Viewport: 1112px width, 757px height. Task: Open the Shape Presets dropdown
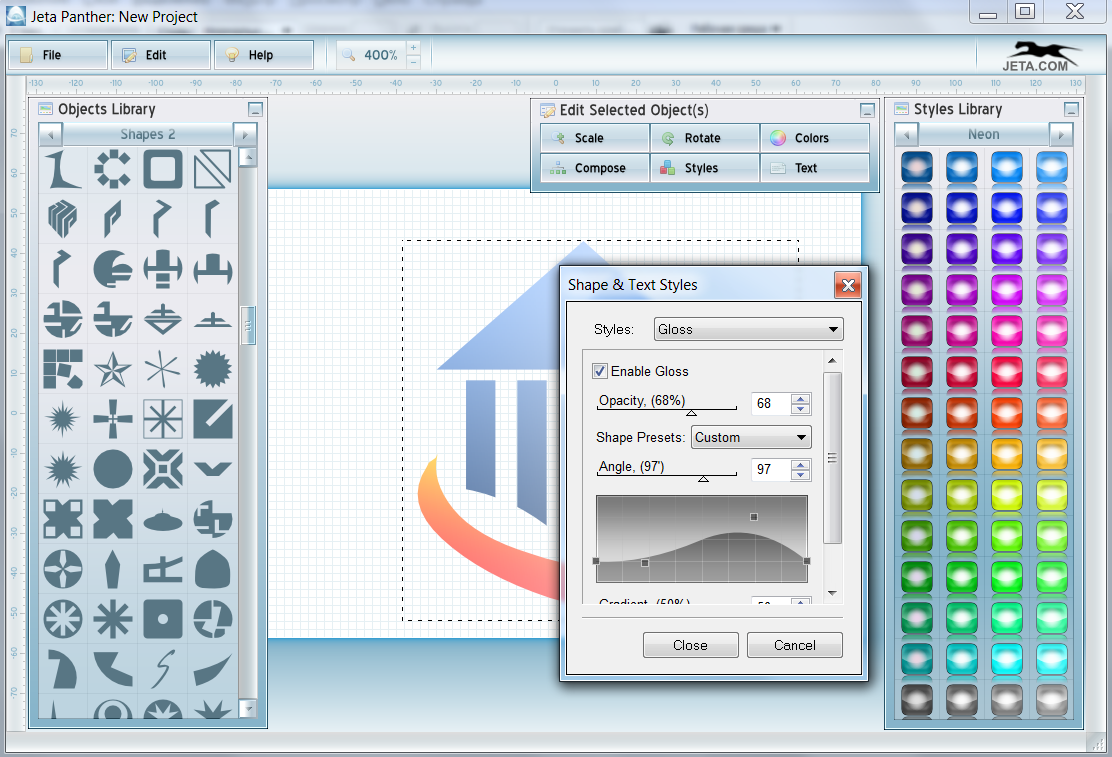[x=751, y=437]
